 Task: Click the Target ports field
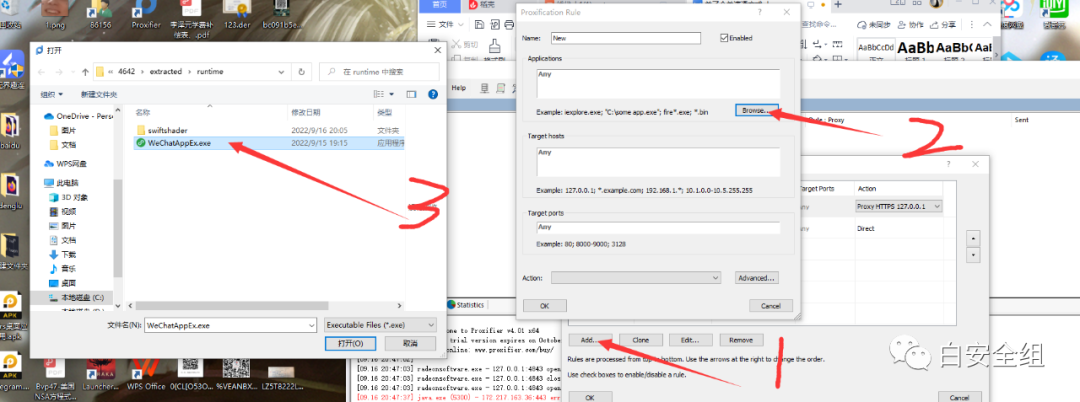click(x=657, y=228)
